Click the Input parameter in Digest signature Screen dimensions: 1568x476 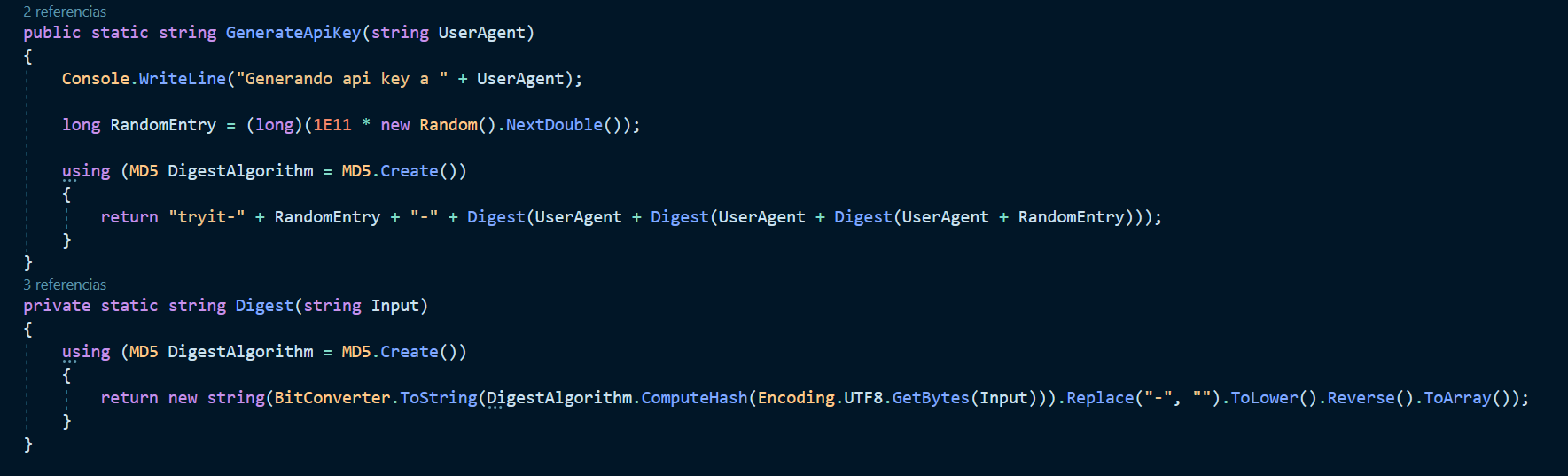click(x=394, y=306)
